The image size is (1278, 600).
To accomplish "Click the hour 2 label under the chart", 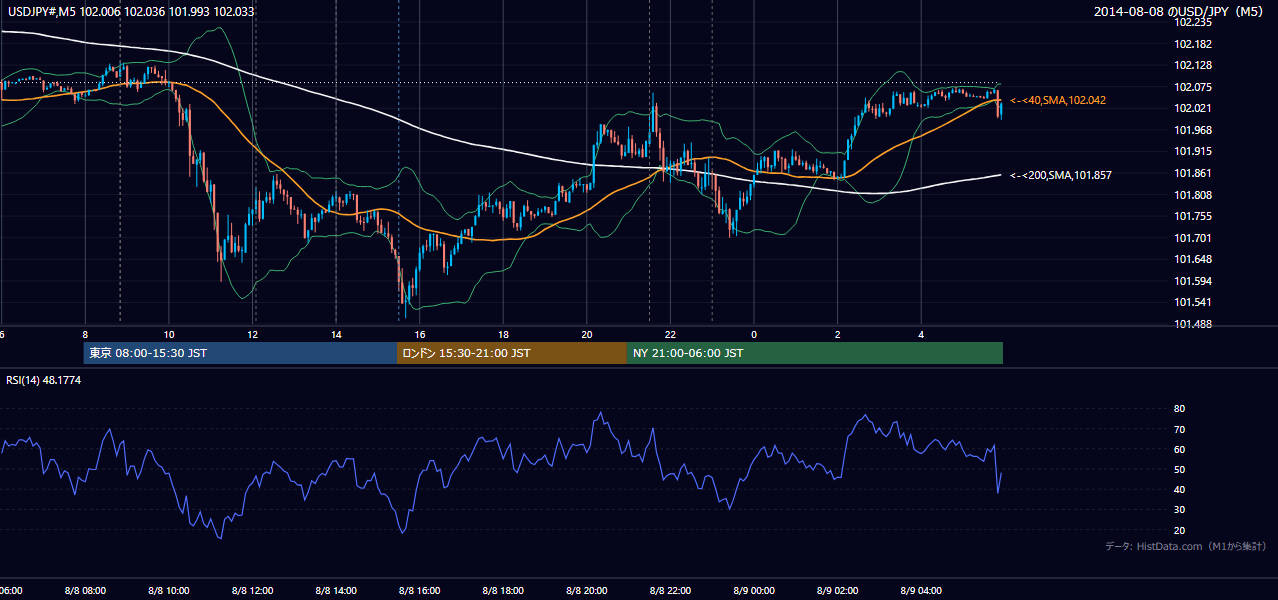I will (x=837, y=335).
